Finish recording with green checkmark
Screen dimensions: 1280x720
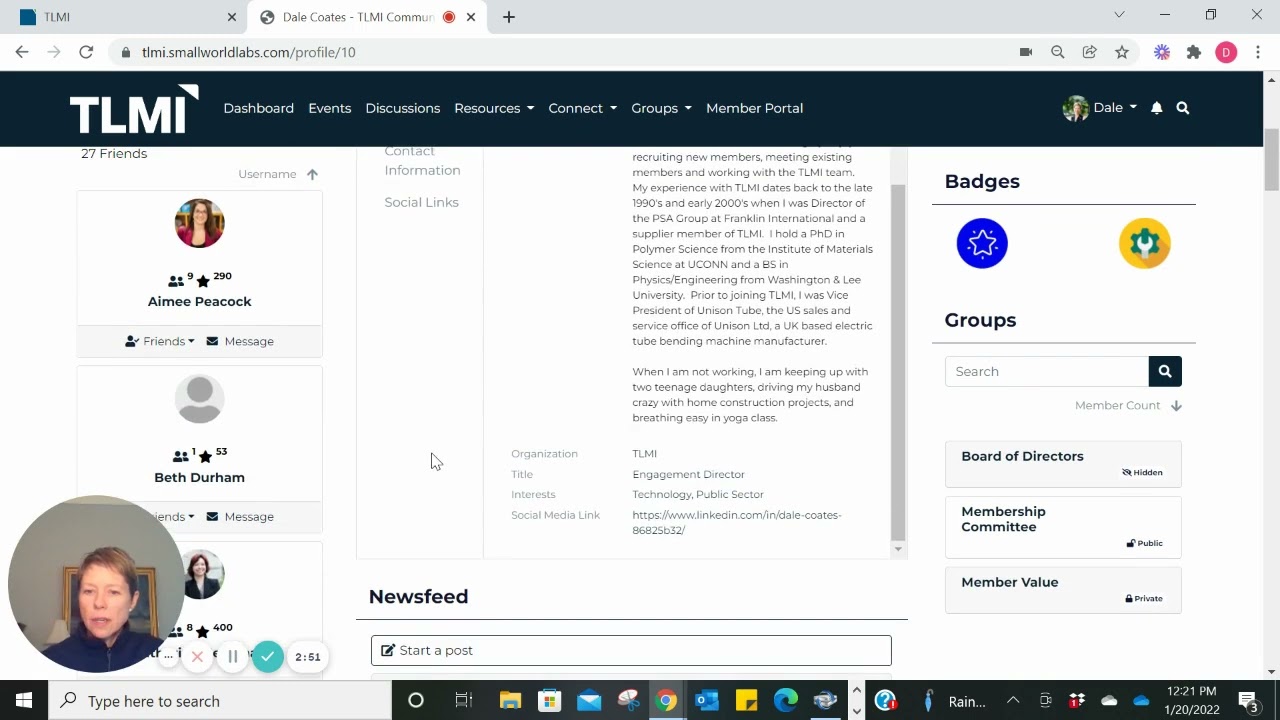[268, 657]
